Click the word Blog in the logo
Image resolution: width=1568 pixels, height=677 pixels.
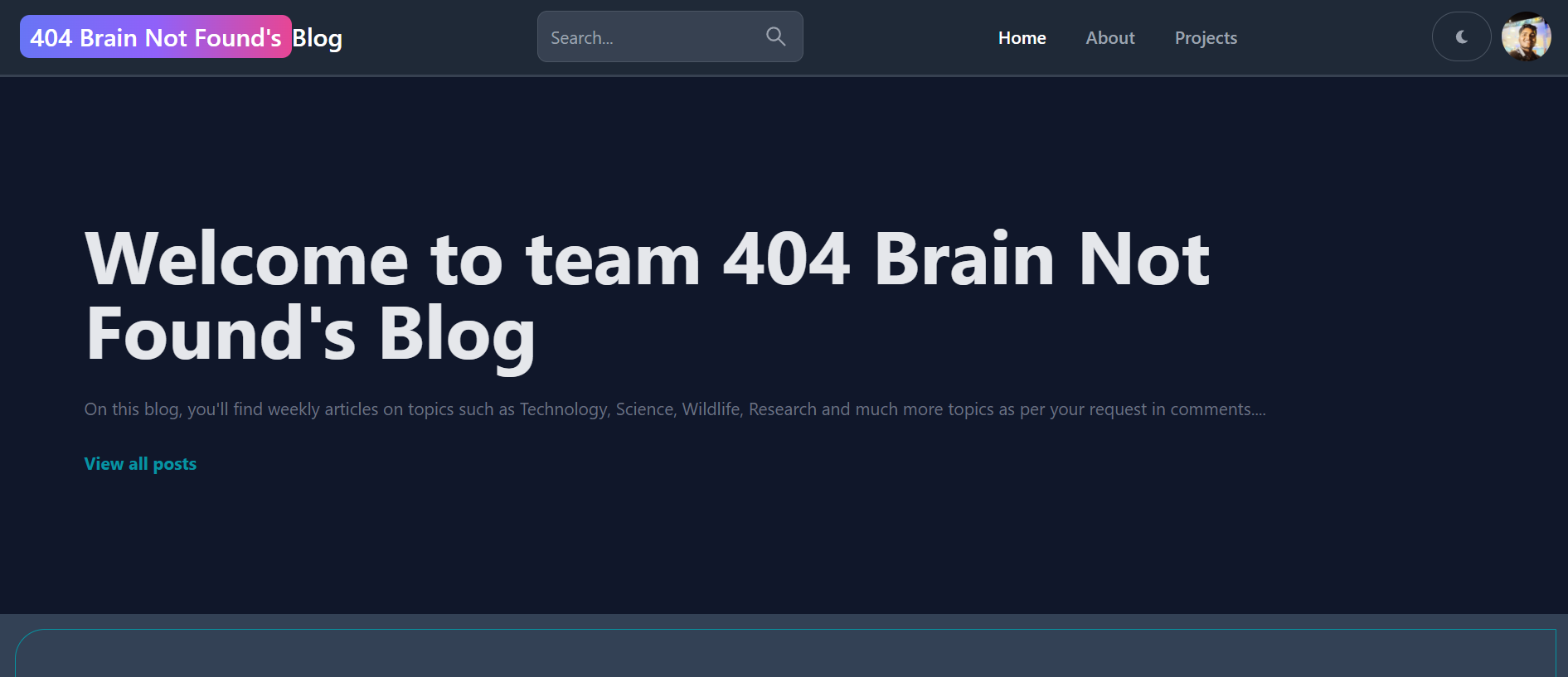coord(317,38)
